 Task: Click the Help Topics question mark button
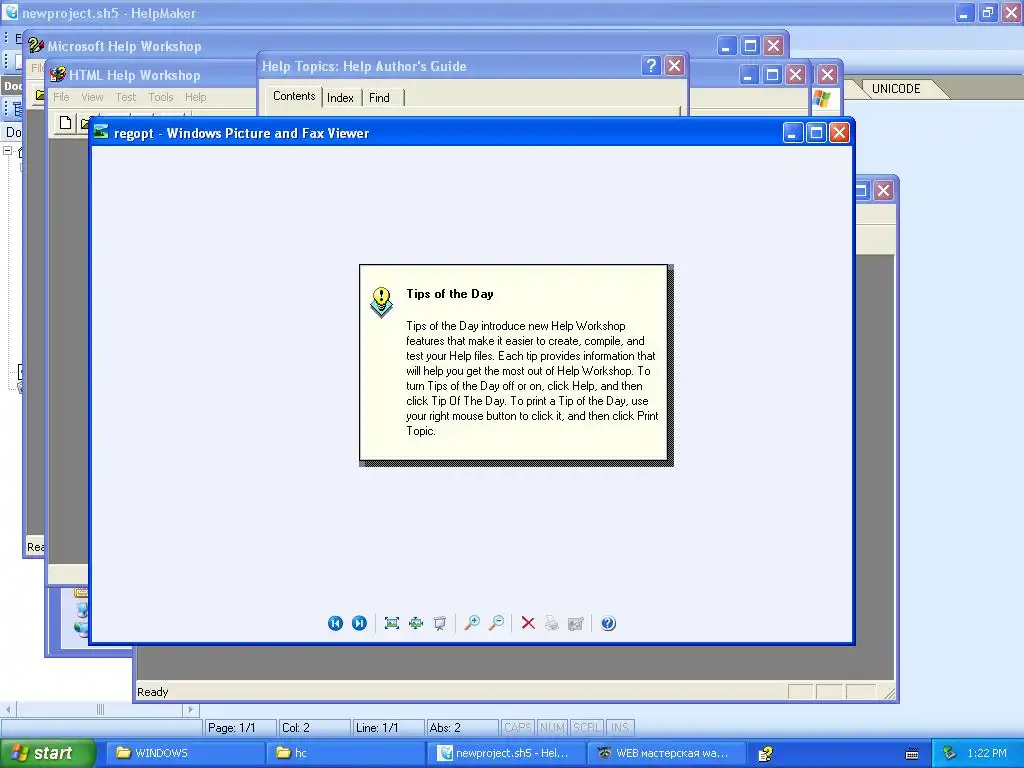point(650,65)
